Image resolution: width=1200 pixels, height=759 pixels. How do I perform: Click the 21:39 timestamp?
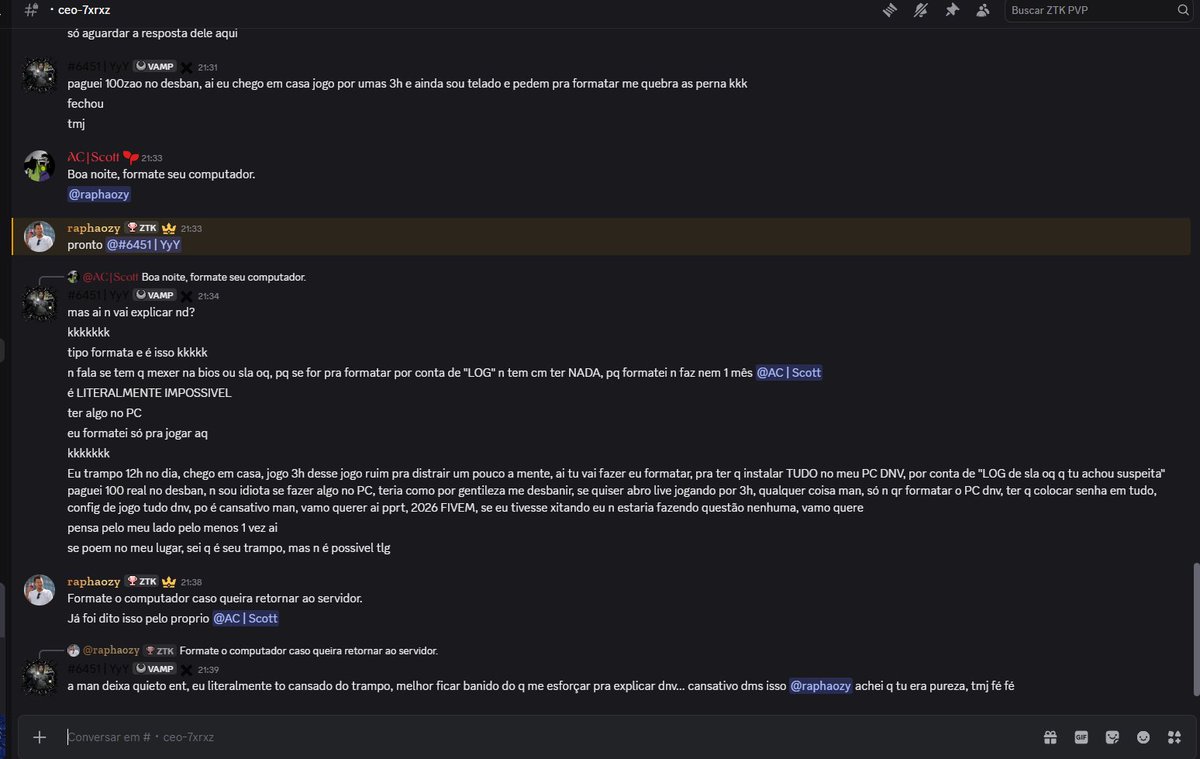point(207,669)
